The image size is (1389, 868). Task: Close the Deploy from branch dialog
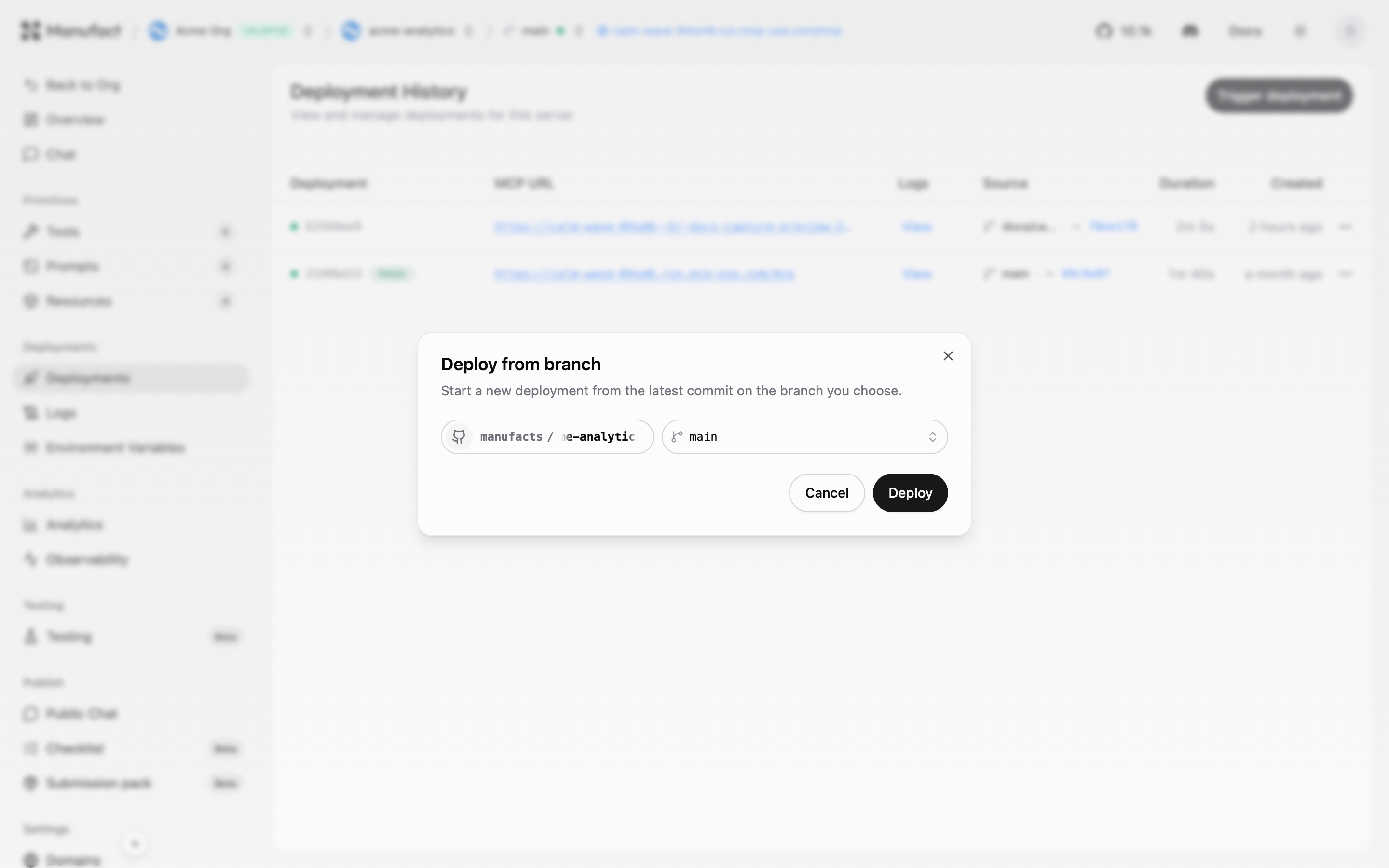[948, 356]
